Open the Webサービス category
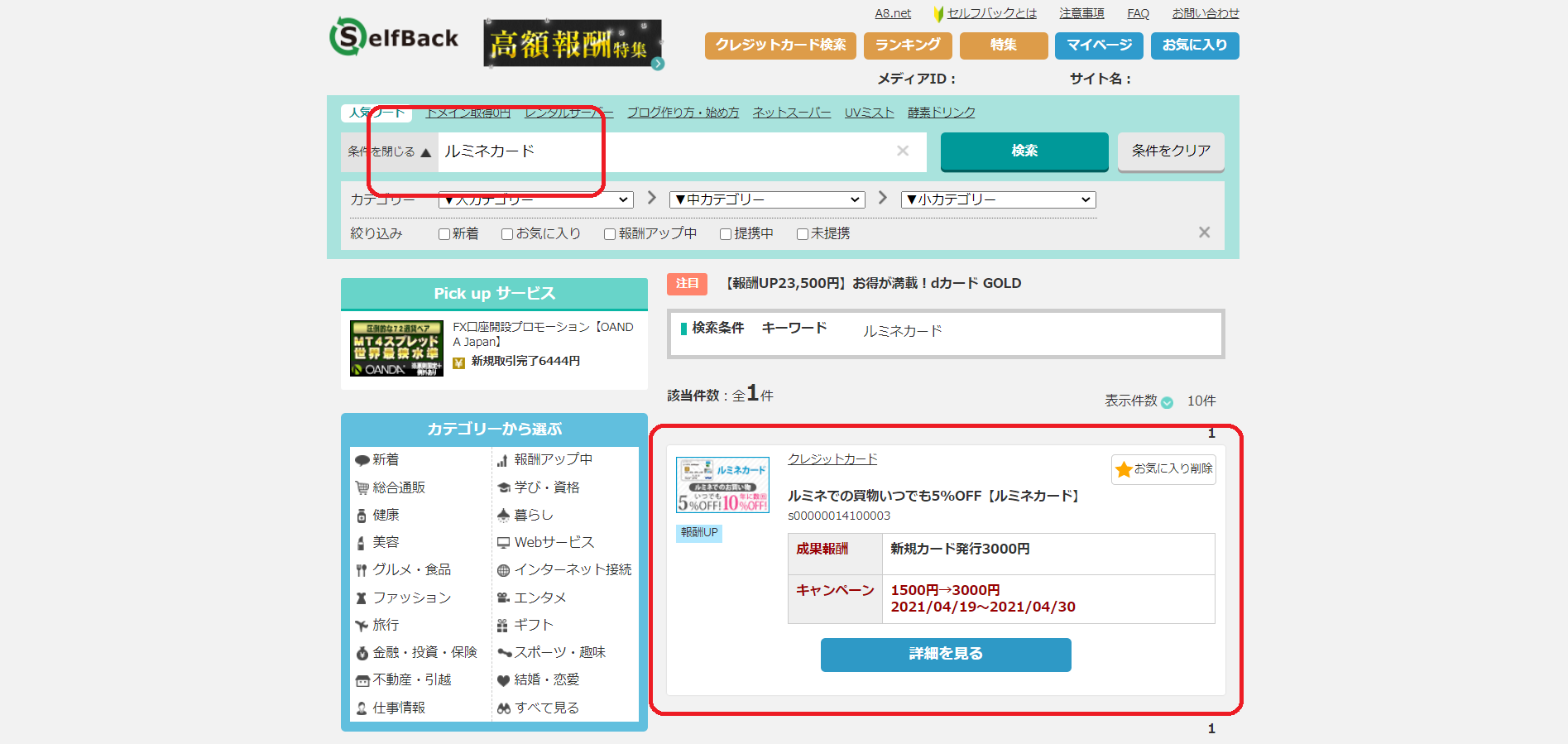 click(545, 542)
